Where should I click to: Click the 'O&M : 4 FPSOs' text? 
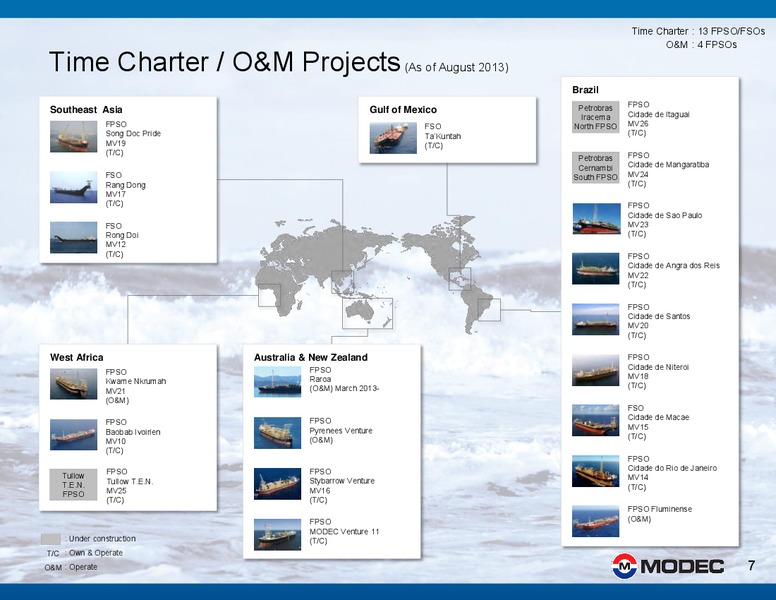(701, 45)
